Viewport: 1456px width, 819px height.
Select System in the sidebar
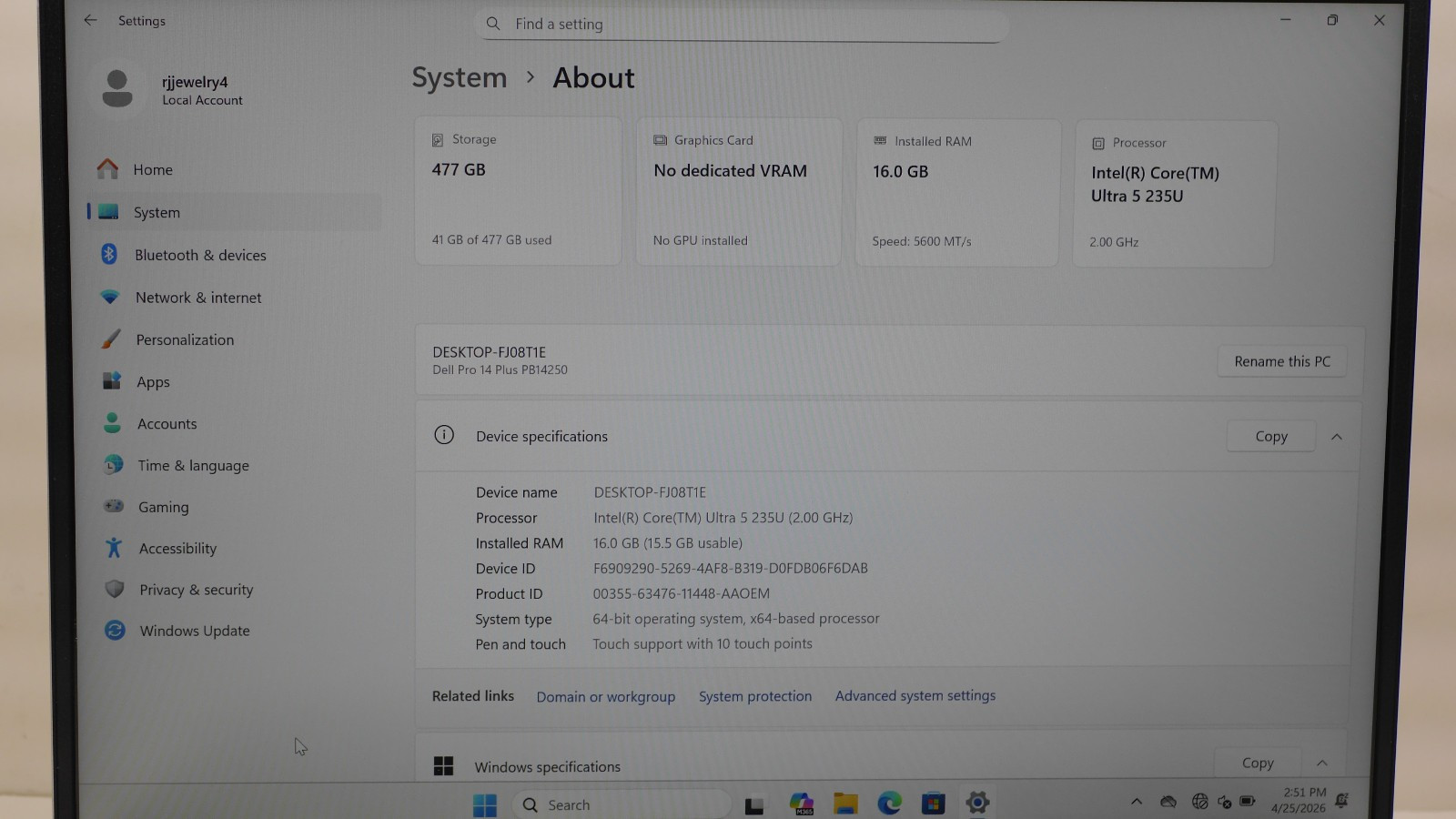(x=237, y=212)
